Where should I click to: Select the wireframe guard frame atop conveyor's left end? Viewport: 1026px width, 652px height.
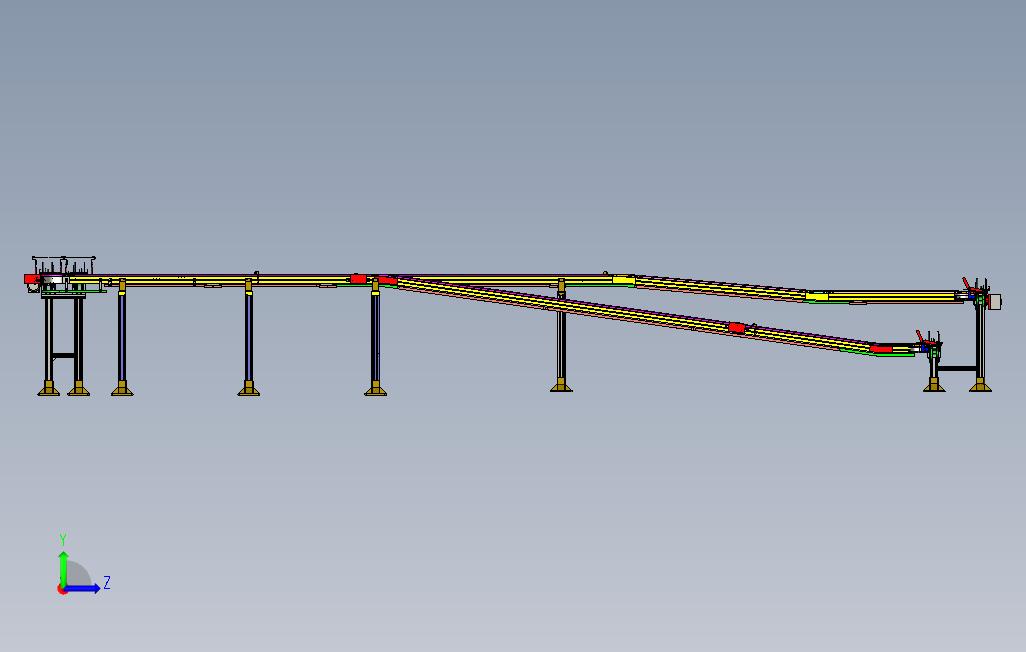63,266
